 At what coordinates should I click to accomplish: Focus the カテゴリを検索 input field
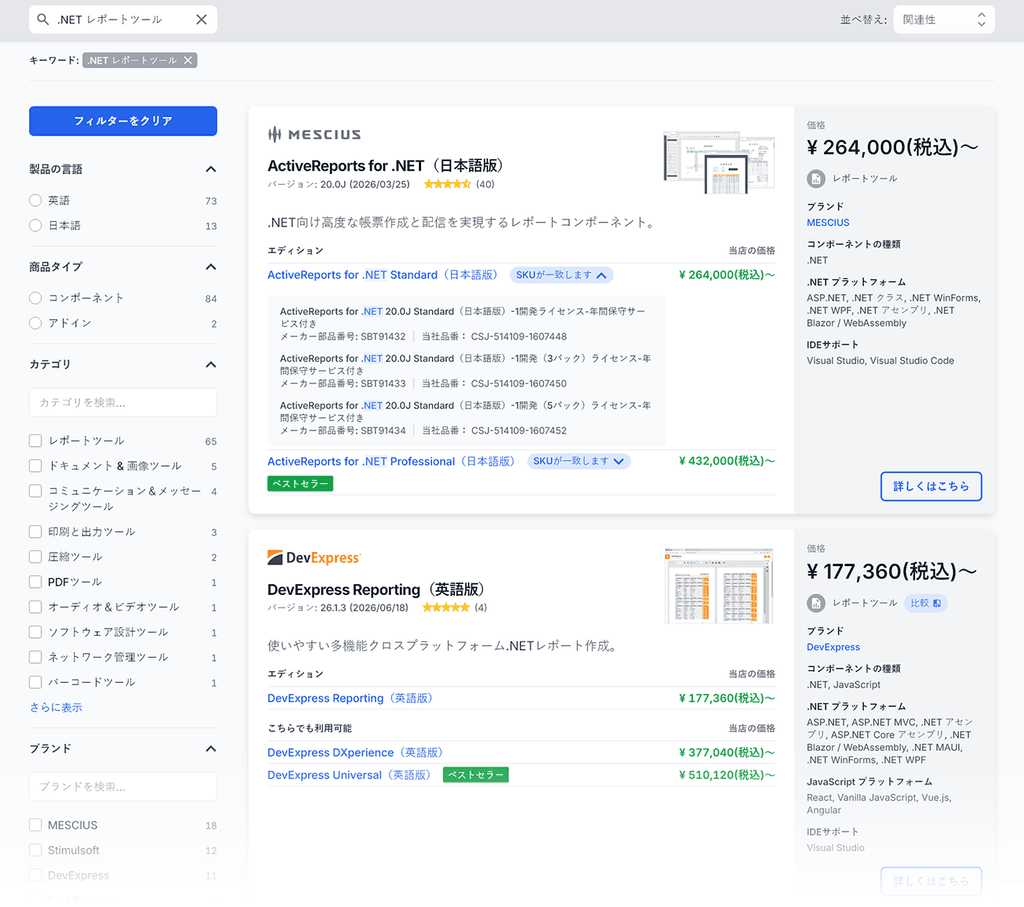tap(123, 402)
